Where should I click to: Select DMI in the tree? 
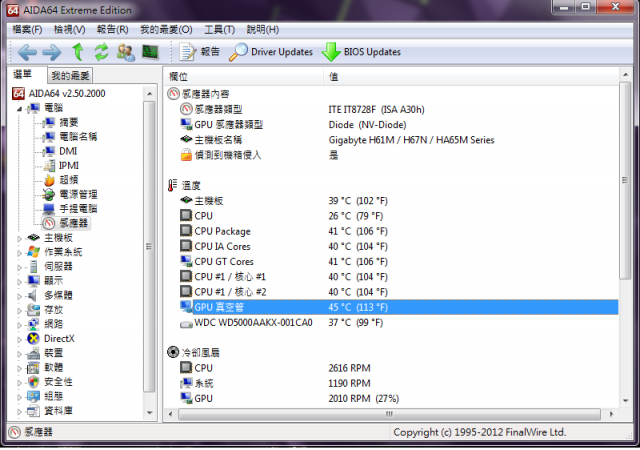68,151
